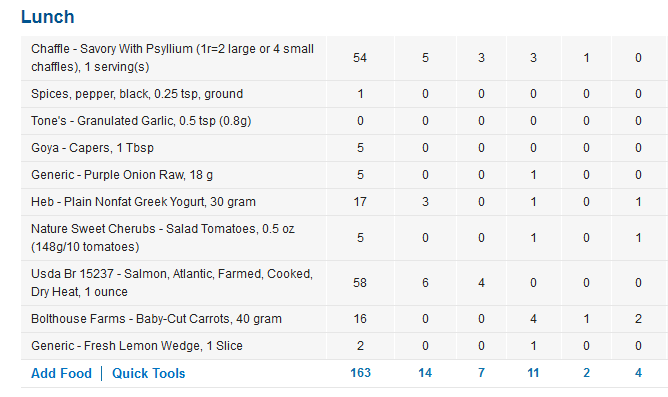Click the 17 calories value for Greek Yogurt
Viewport: 668px width, 397px height.
coord(360,201)
